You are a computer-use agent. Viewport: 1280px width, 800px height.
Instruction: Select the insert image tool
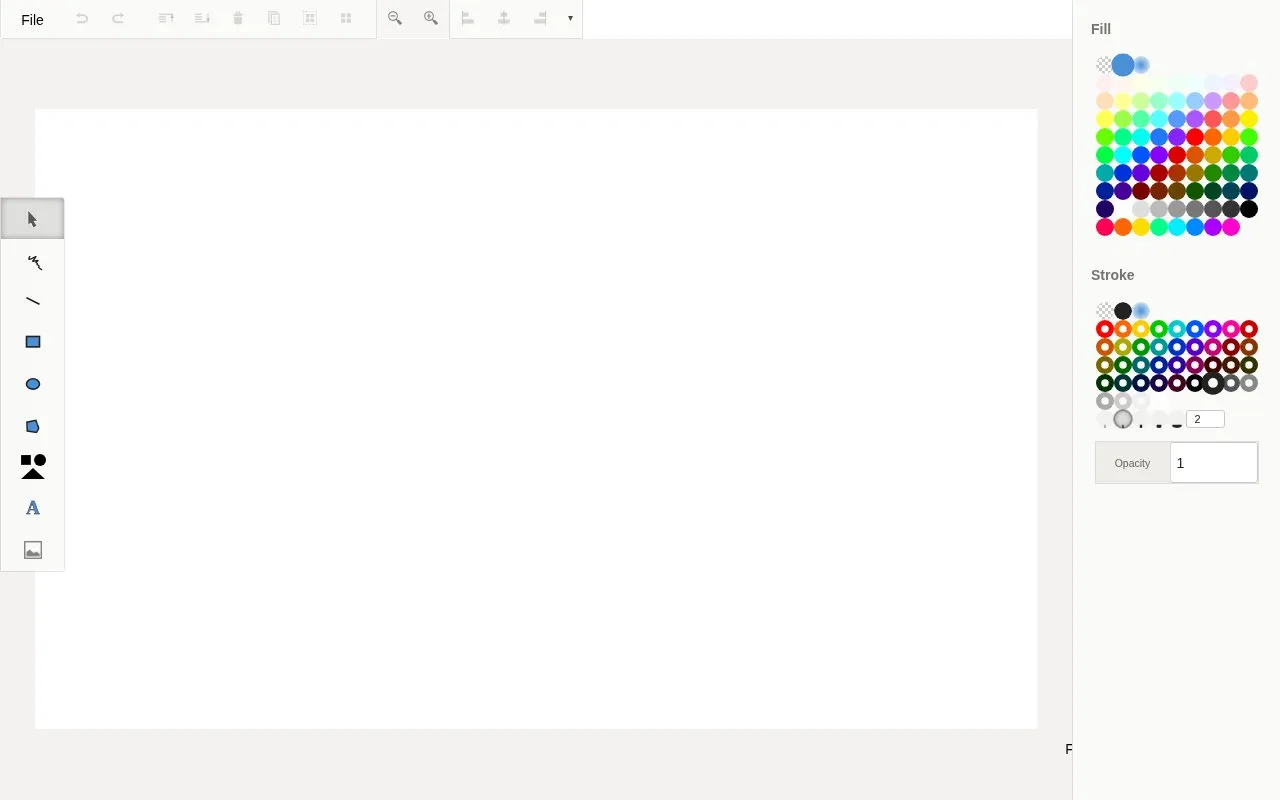click(33, 550)
